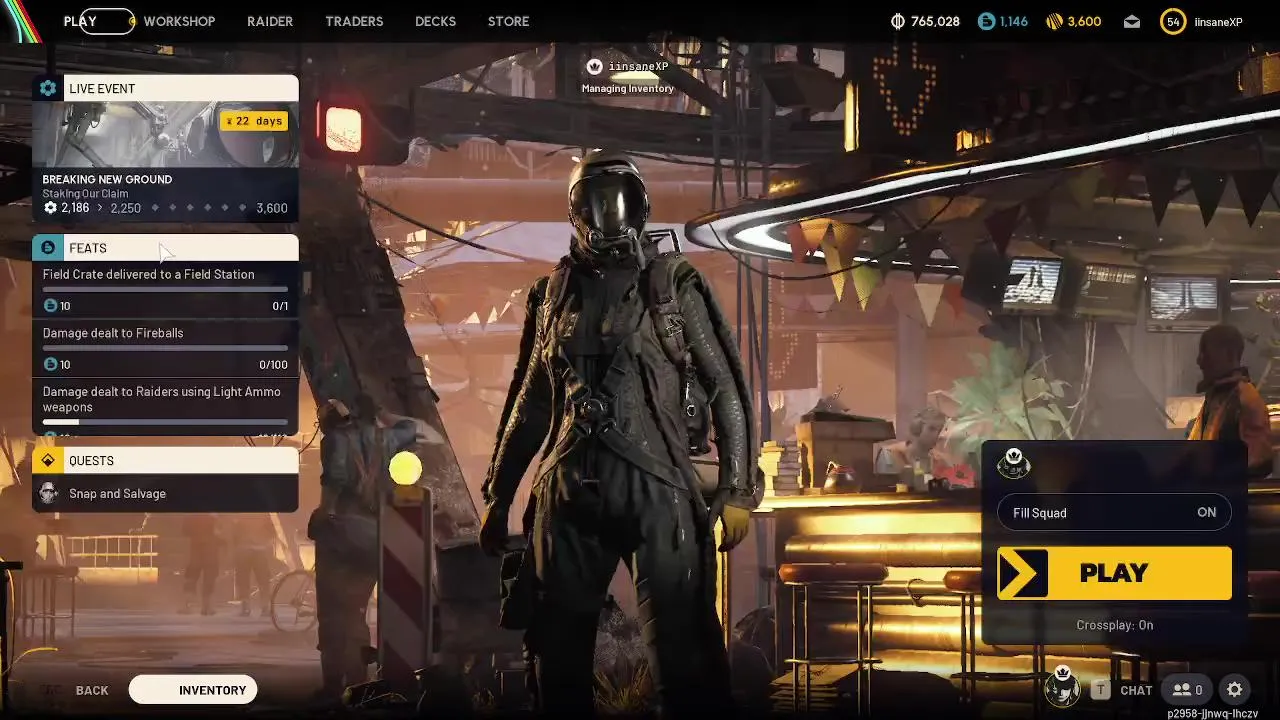The width and height of the screenshot is (1280, 720).
Task: Click the crown icon beside center iinsaneXP name
Action: (594, 66)
